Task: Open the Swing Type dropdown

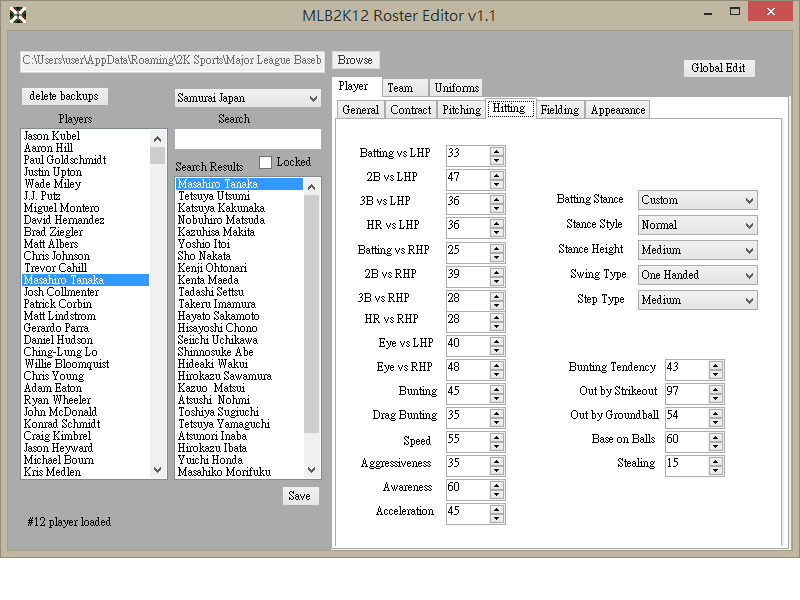Action: pyautogui.click(x=697, y=275)
